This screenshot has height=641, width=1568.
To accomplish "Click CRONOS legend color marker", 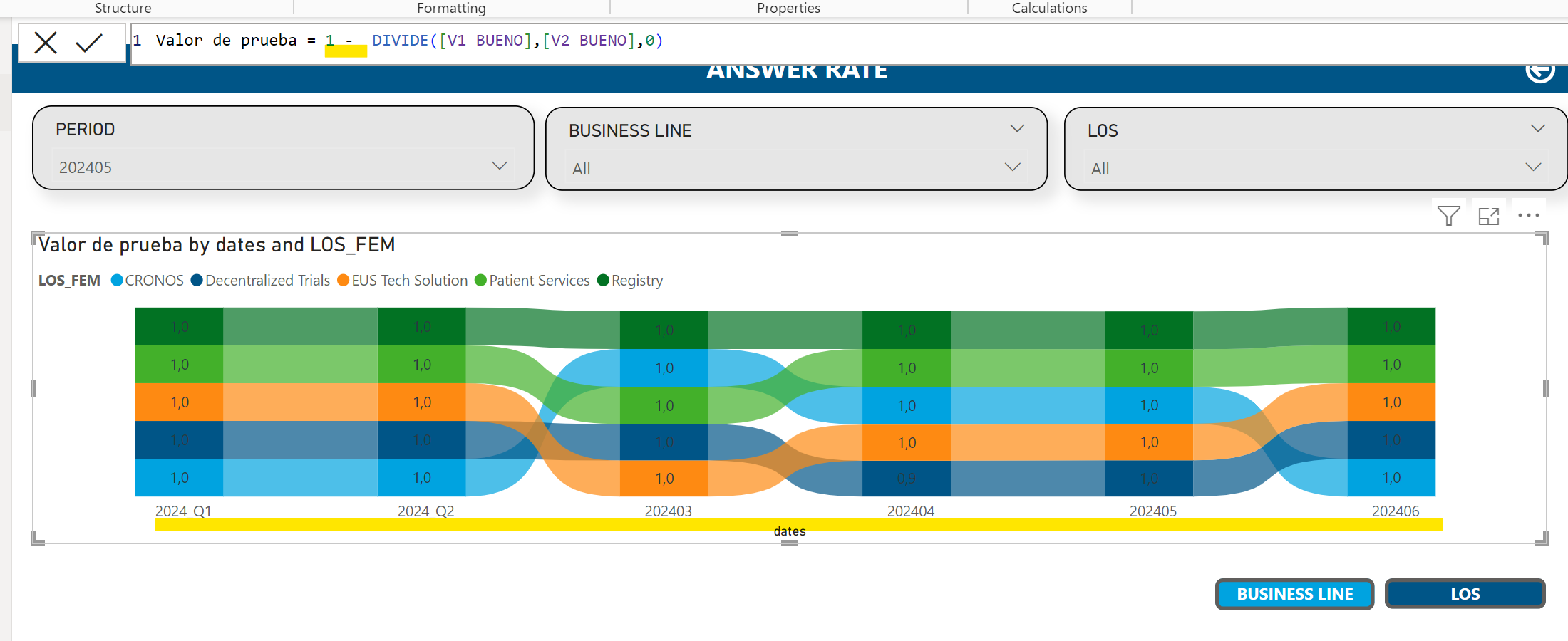I will click(117, 281).
